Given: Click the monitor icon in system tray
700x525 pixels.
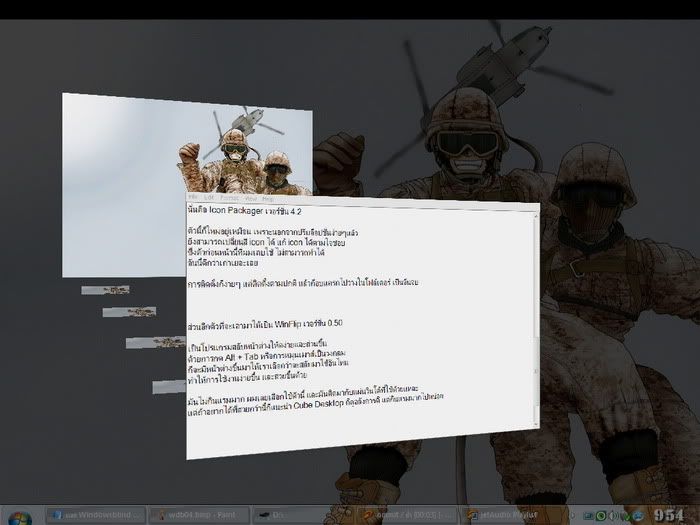Looking at the screenshot, I should (x=589, y=516).
